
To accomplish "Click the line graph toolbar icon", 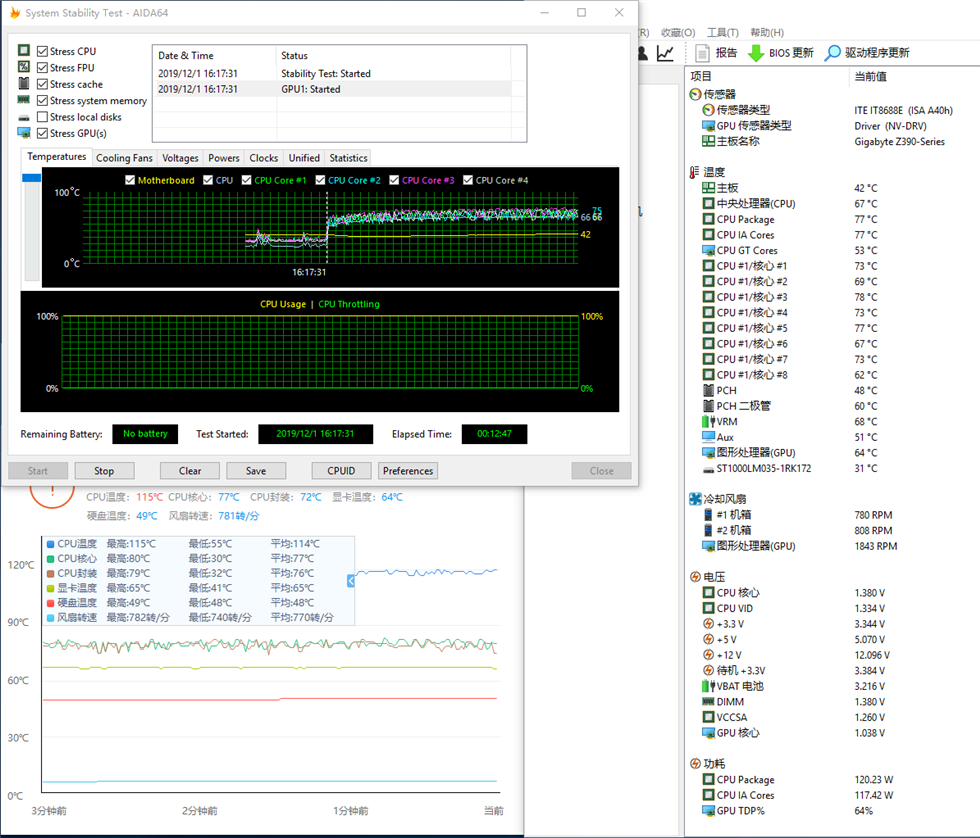I will pyautogui.click(x=665, y=53).
